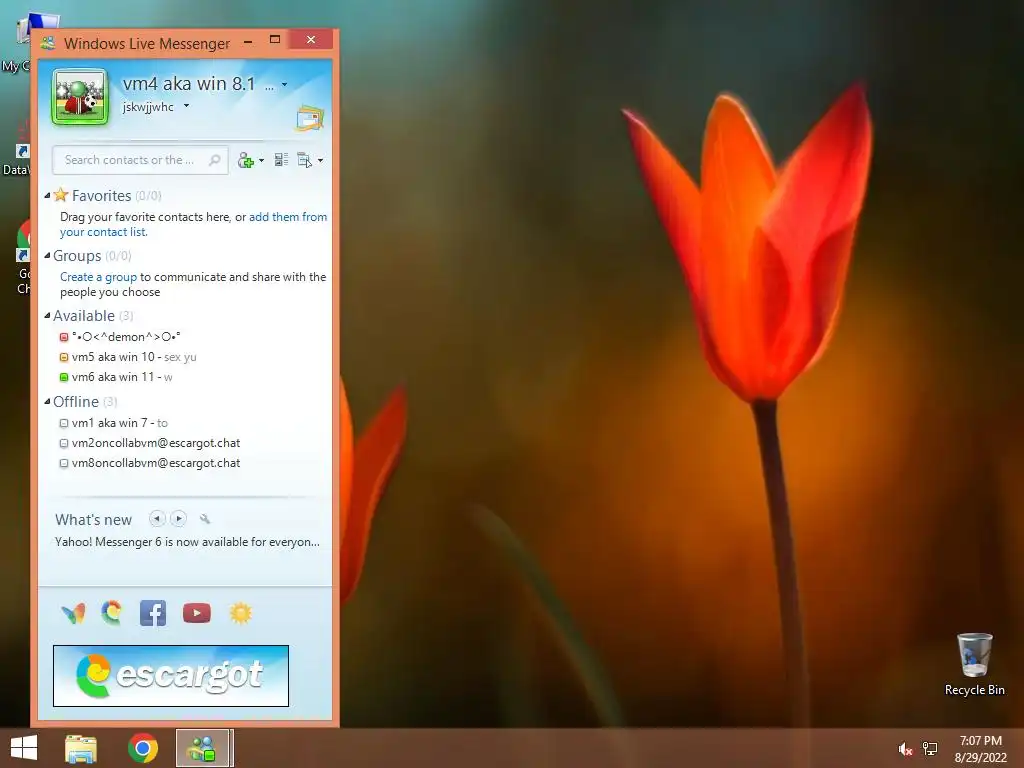Click Windows Live Messenger taskbar button
Viewport: 1024px width, 768px height.
click(x=203, y=748)
